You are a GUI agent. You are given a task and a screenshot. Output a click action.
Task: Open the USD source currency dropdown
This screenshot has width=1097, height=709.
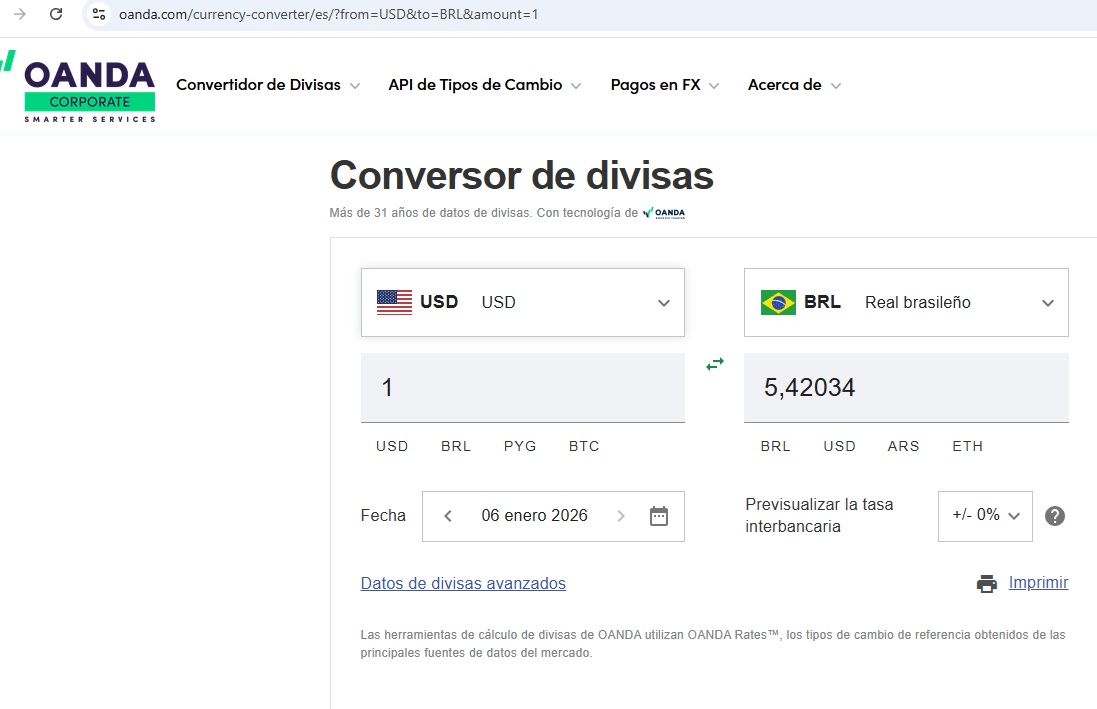click(522, 302)
